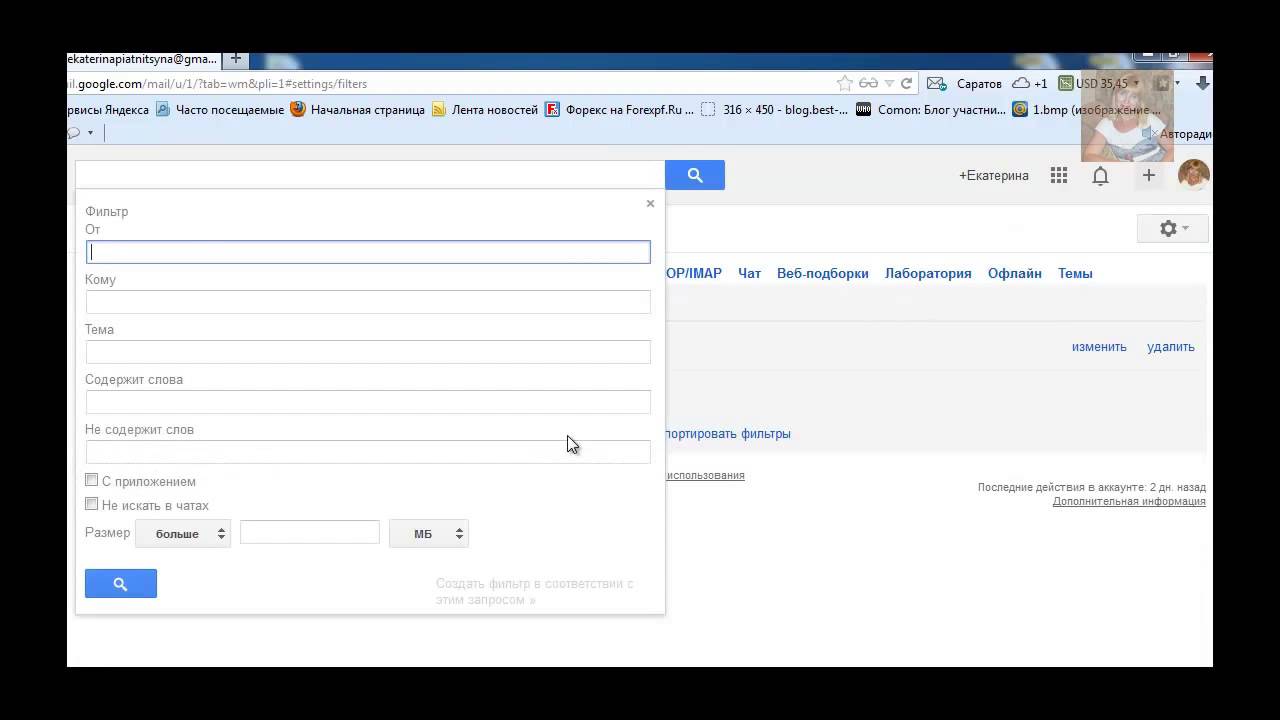
Task: Click the изменить filter link
Action: 1099,347
